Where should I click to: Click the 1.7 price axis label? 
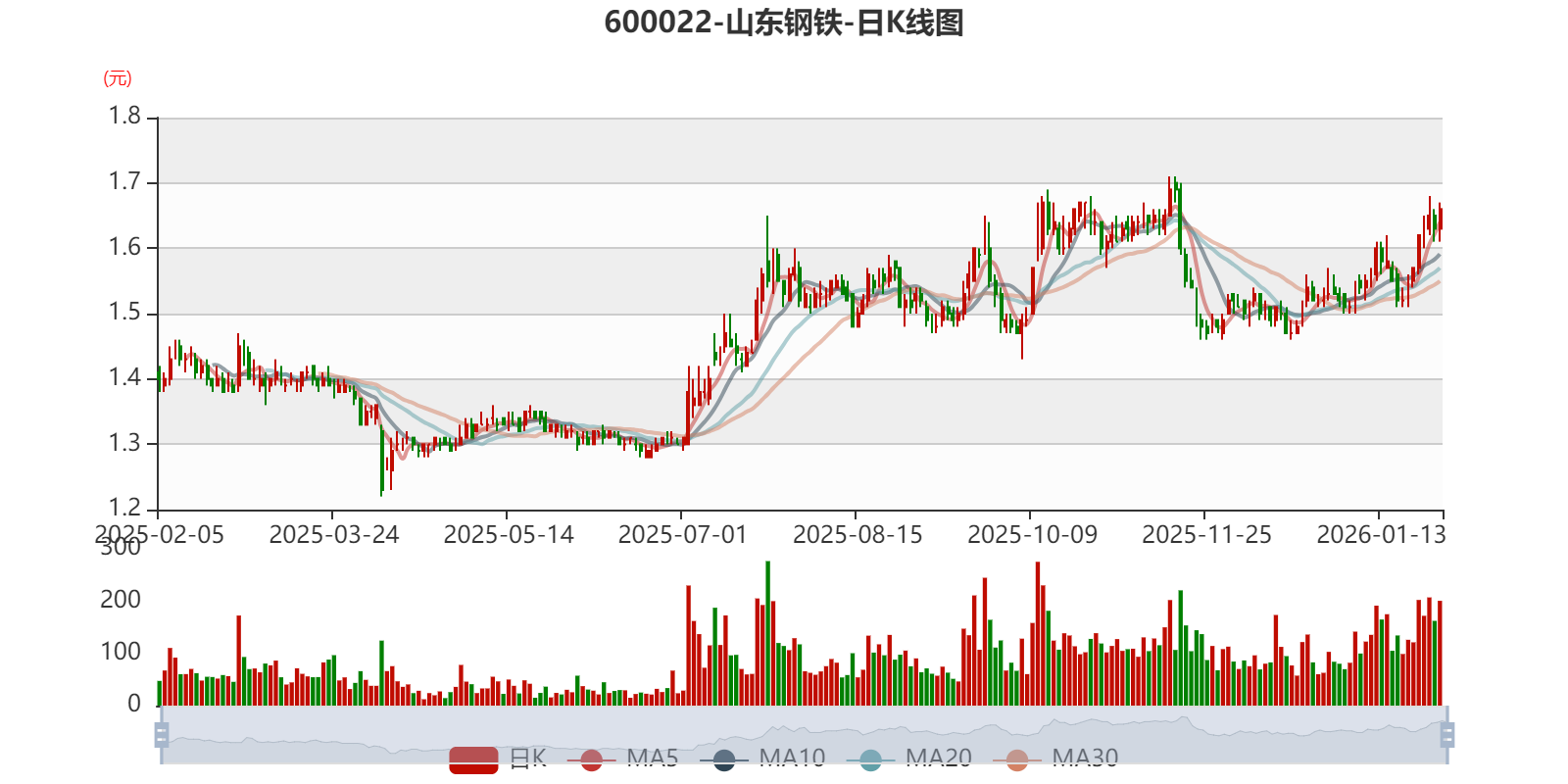pos(124,181)
